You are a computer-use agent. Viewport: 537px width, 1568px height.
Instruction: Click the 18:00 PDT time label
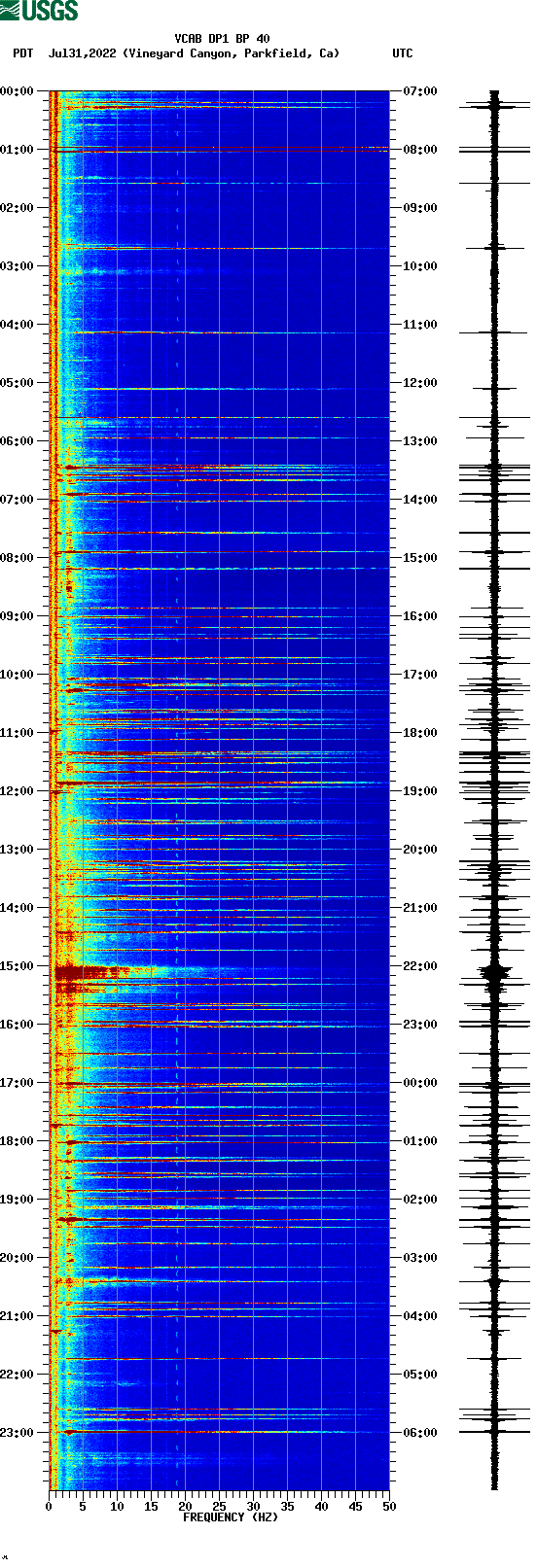tap(17, 1141)
